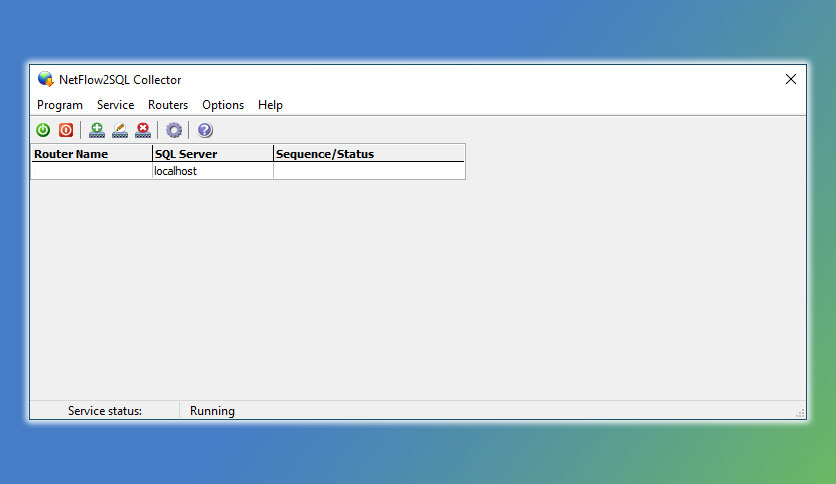
Task: Click the 'Service status:' label in status bar
Action: [105, 411]
